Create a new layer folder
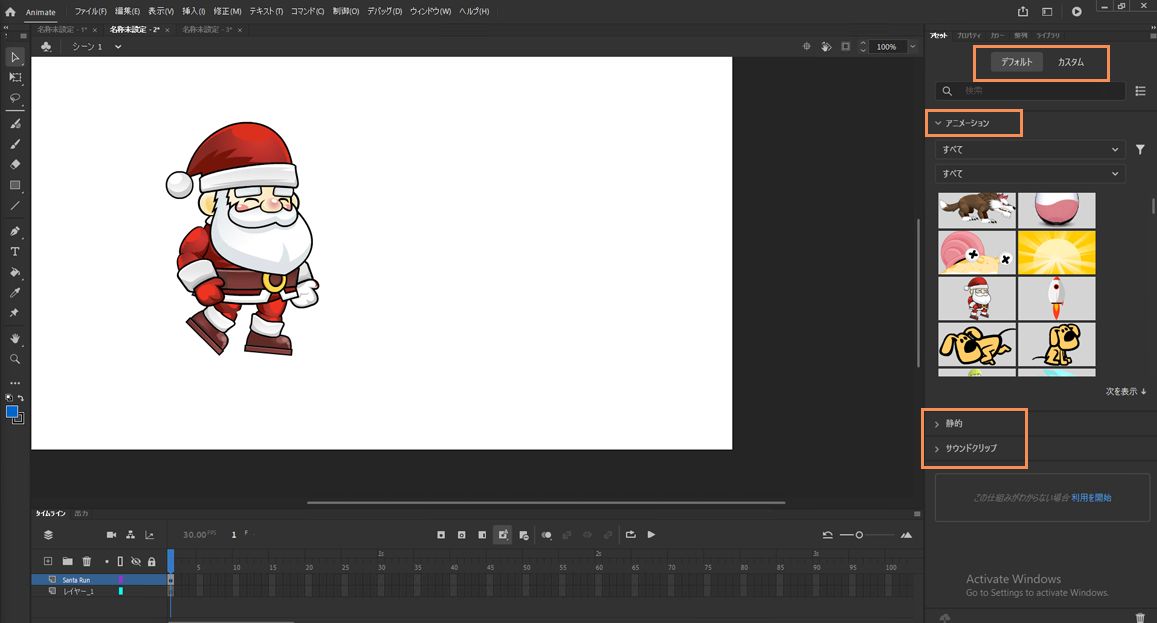 pyautogui.click(x=67, y=561)
